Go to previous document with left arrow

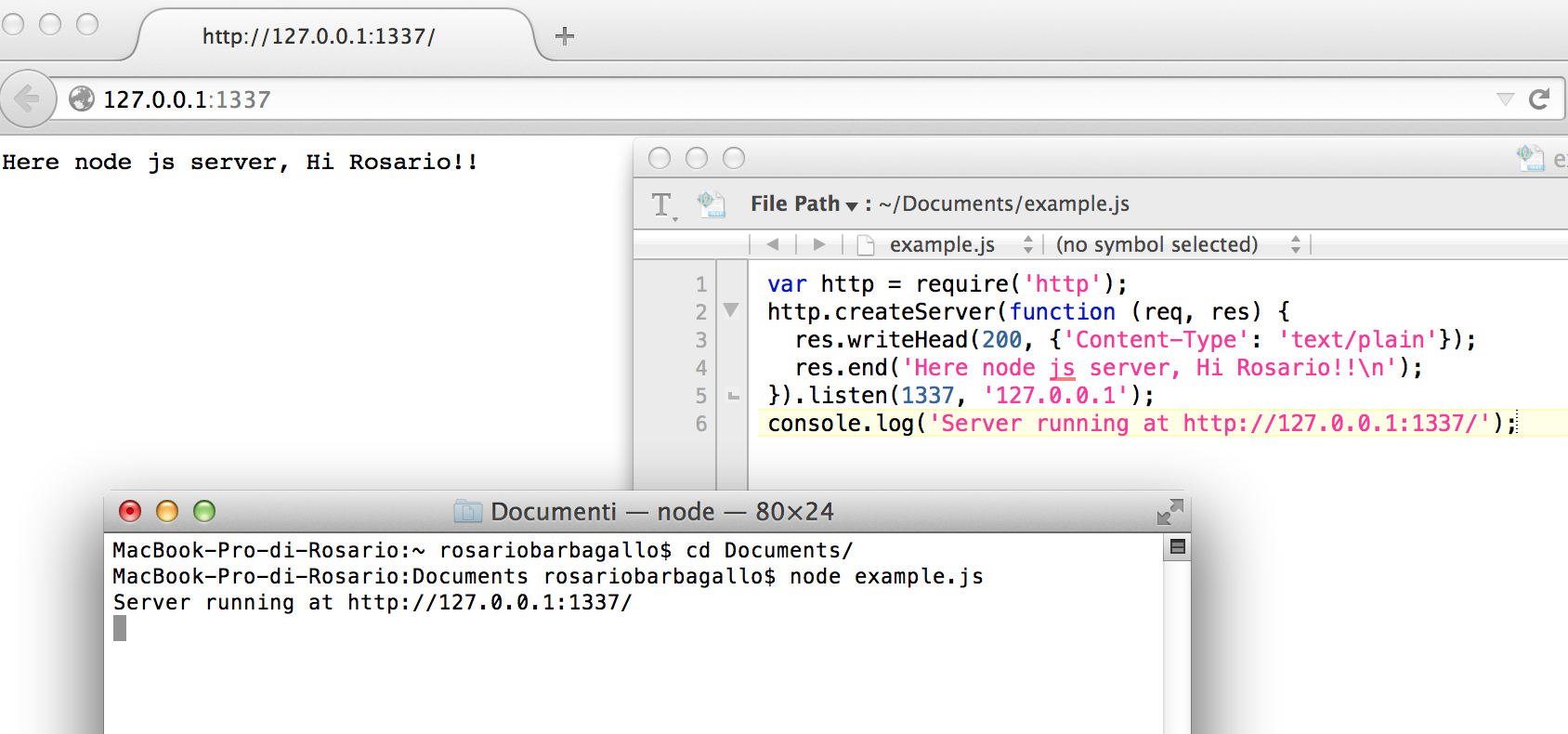tap(773, 244)
